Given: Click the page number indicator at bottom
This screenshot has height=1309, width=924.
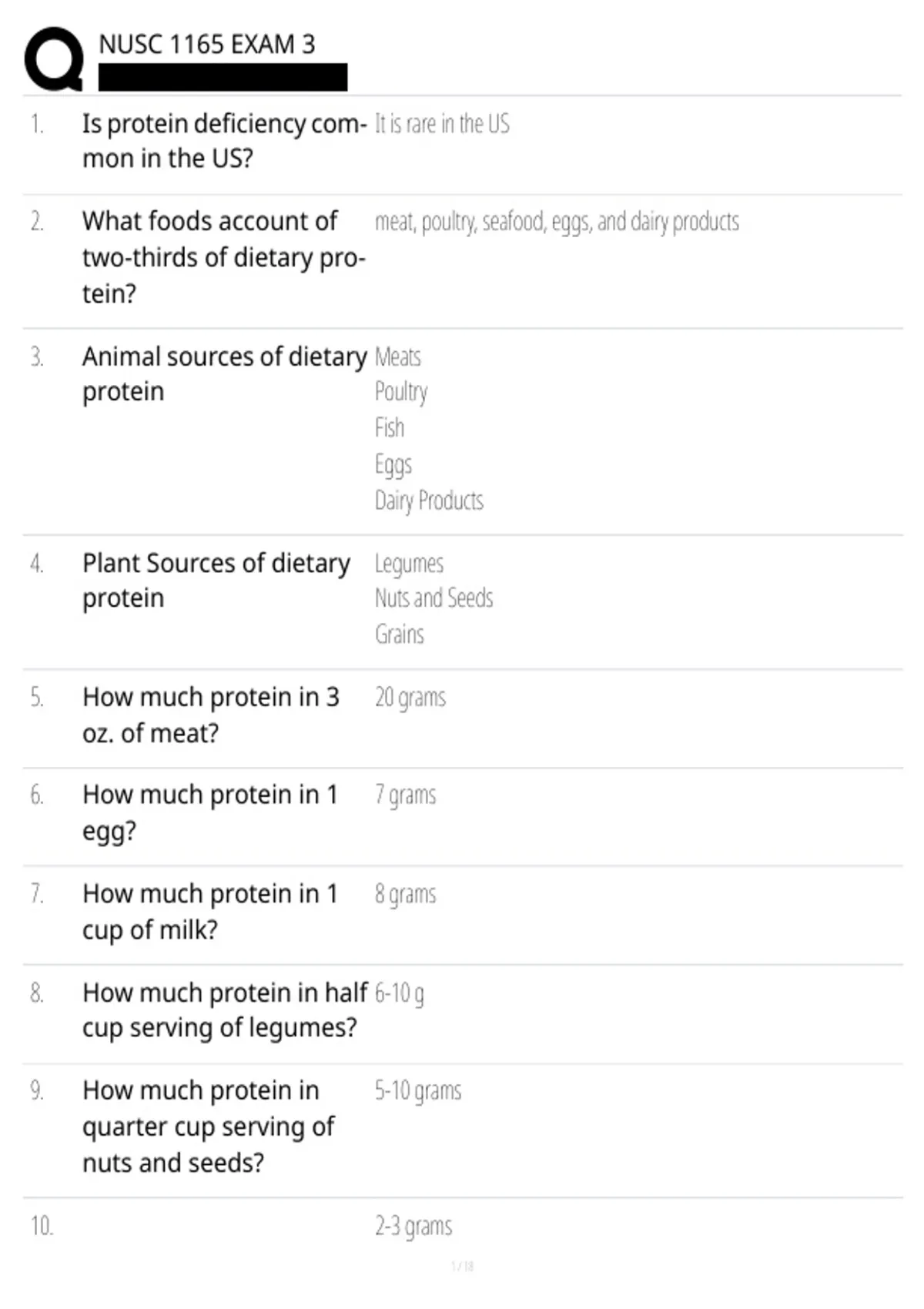Looking at the screenshot, I should click(462, 1266).
